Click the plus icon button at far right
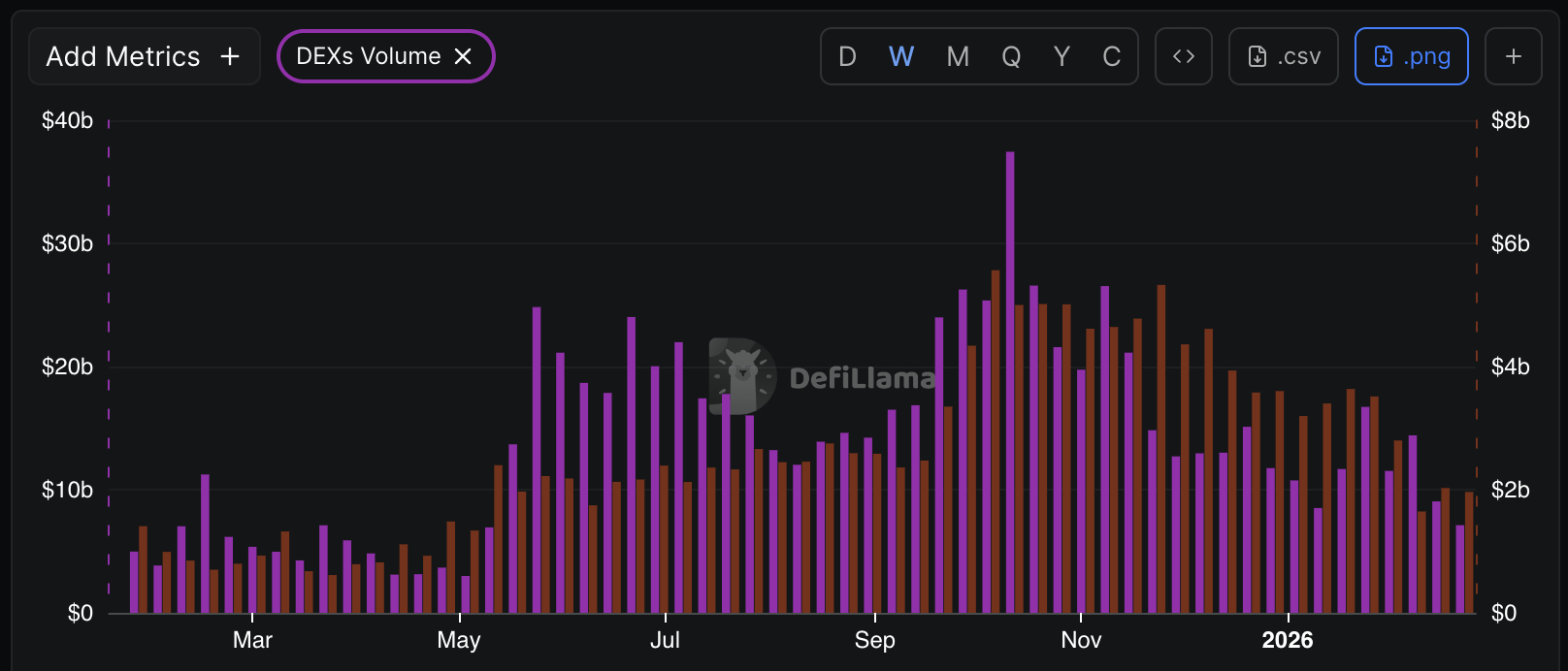Viewport: 1568px width, 671px height. [x=1513, y=56]
